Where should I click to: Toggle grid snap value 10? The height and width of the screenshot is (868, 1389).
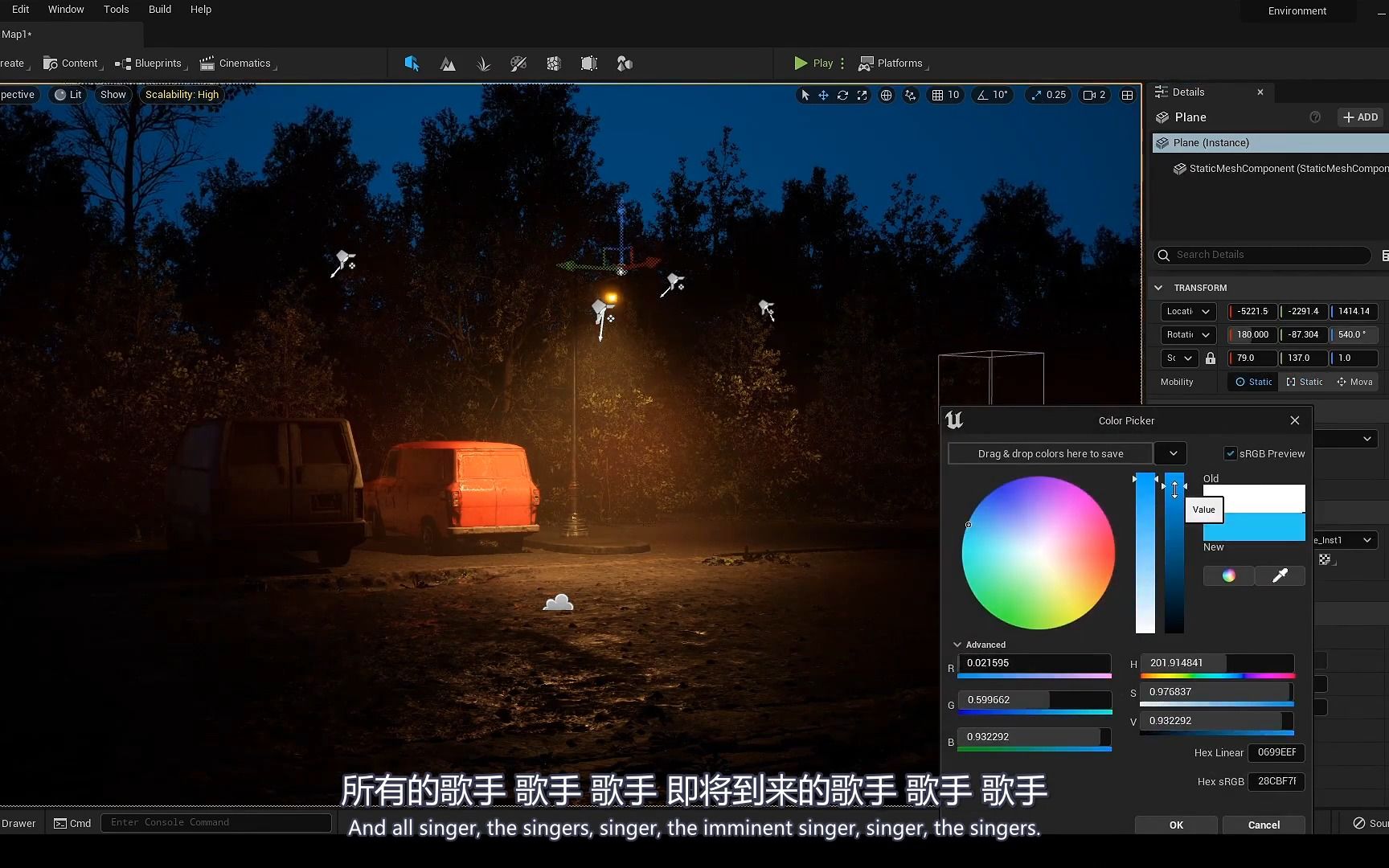coord(946,95)
